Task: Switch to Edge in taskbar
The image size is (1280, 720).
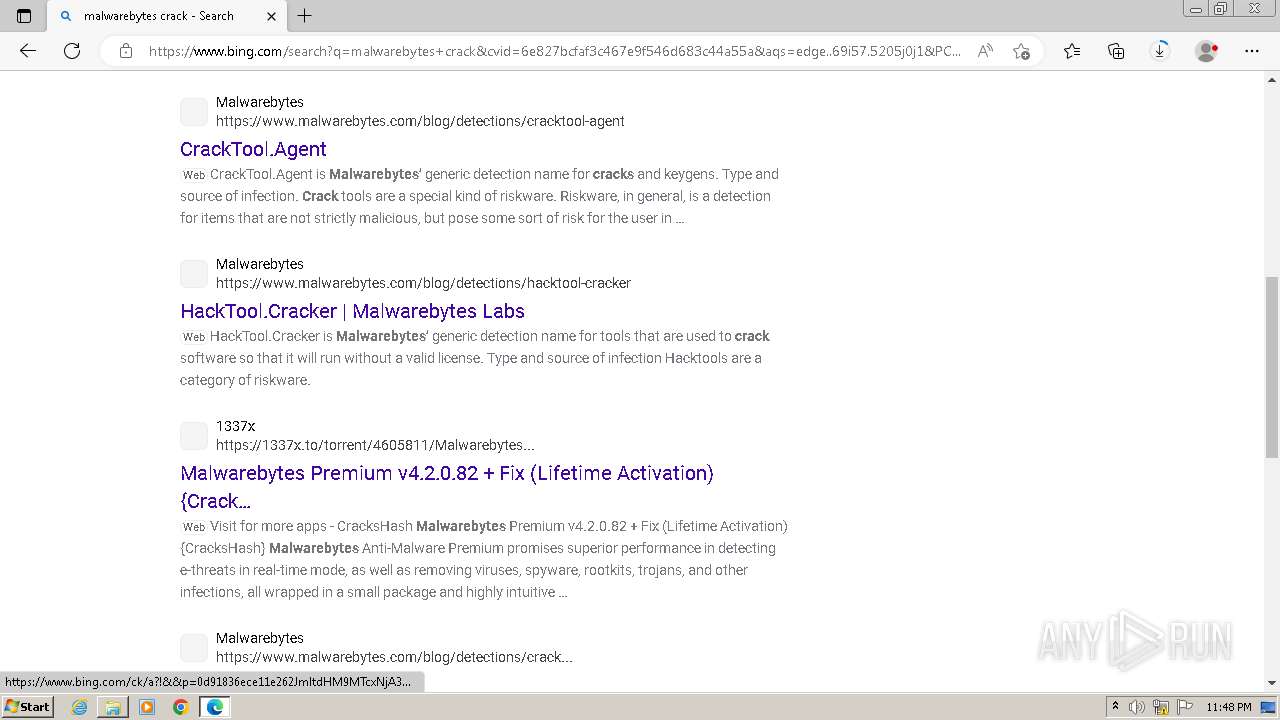Action: (x=215, y=707)
